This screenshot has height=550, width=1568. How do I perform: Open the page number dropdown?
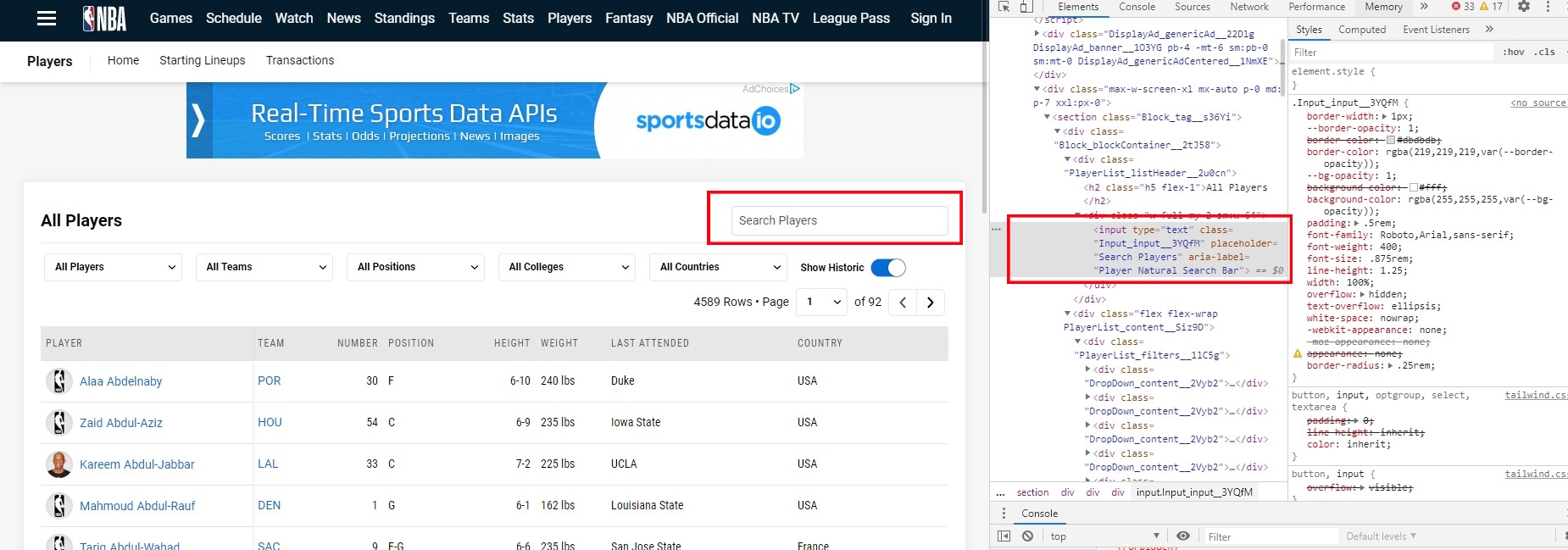pos(822,303)
